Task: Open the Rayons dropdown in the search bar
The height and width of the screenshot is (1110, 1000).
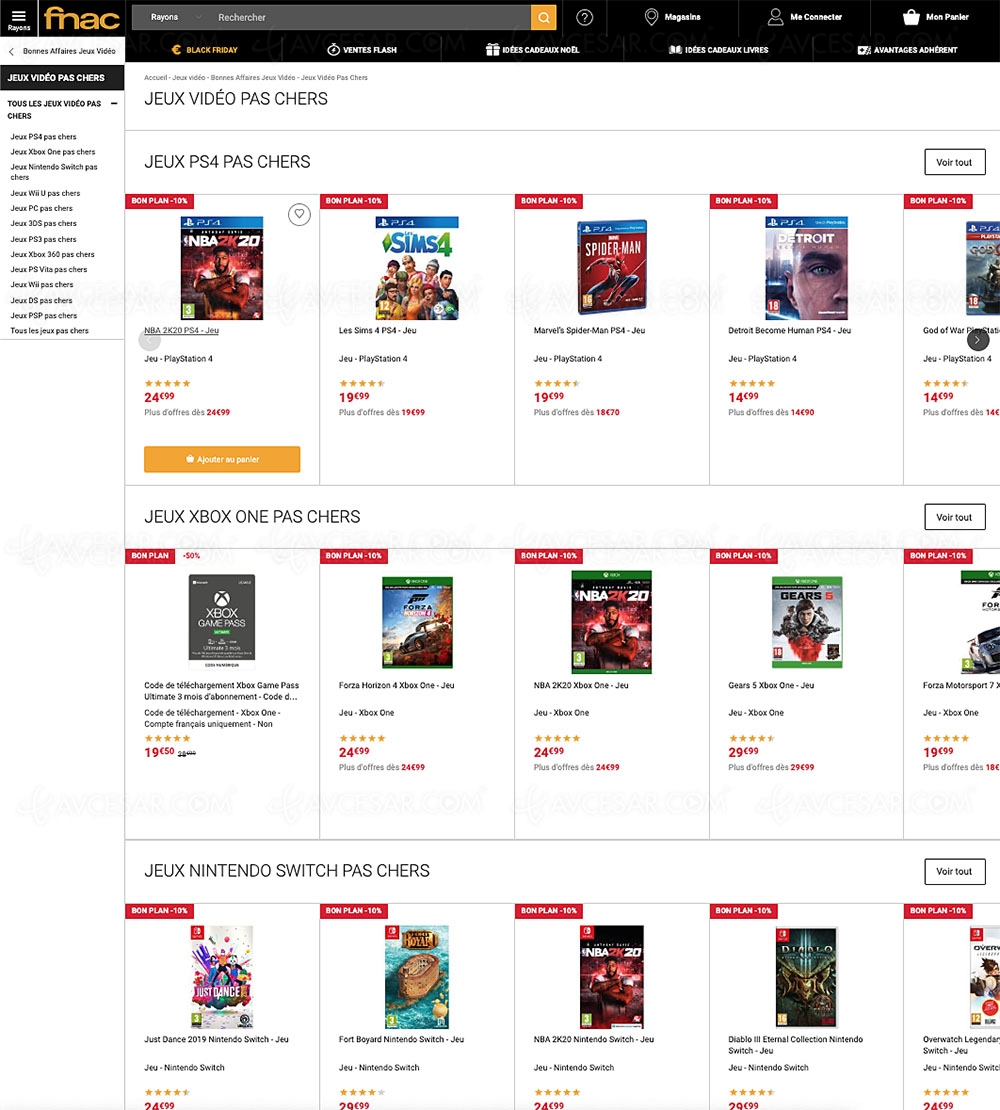Action: tap(172, 17)
